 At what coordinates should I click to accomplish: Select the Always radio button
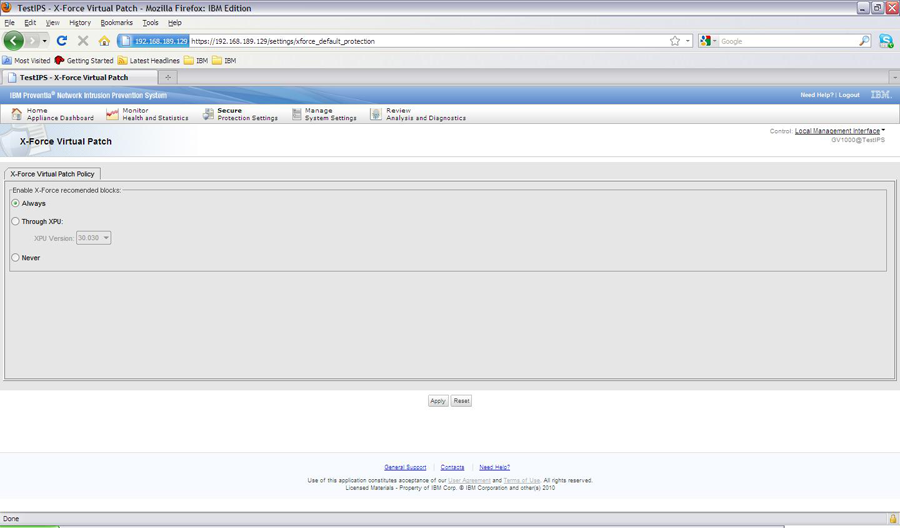tap(15, 203)
